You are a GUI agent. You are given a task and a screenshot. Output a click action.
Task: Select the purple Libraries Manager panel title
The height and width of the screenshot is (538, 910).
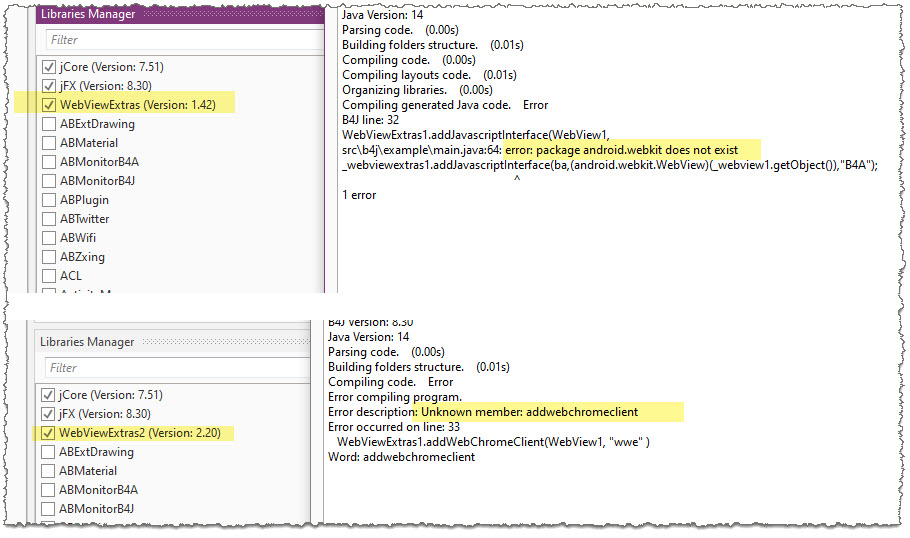(x=88, y=14)
